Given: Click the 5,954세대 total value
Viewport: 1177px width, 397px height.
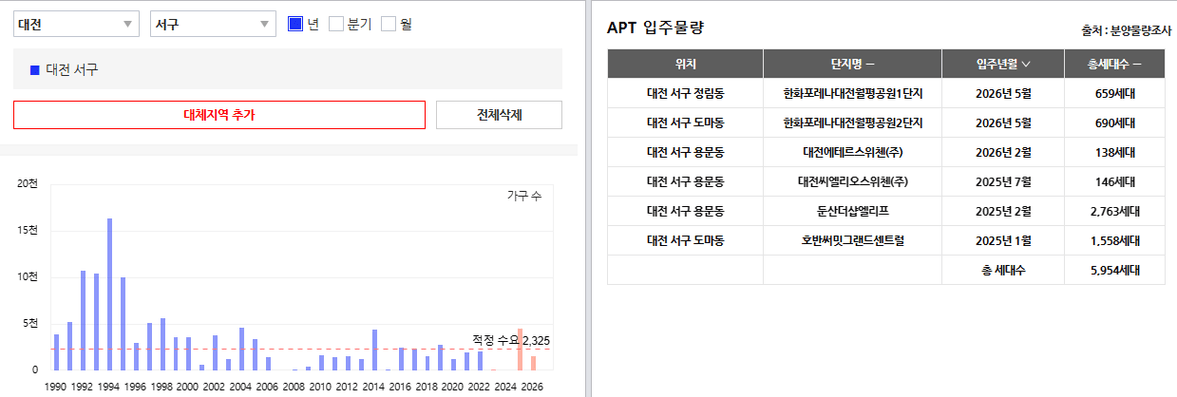Looking at the screenshot, I should [x=1114, y=270].
